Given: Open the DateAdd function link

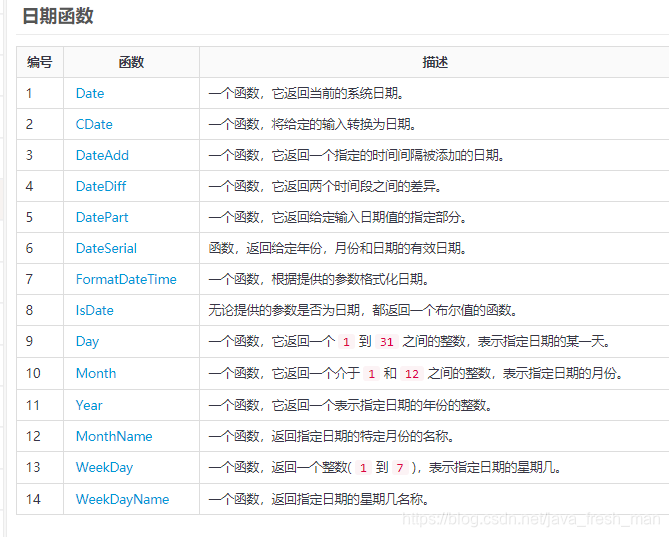Looking at the screenshot, I should click(x=102, y=155).
